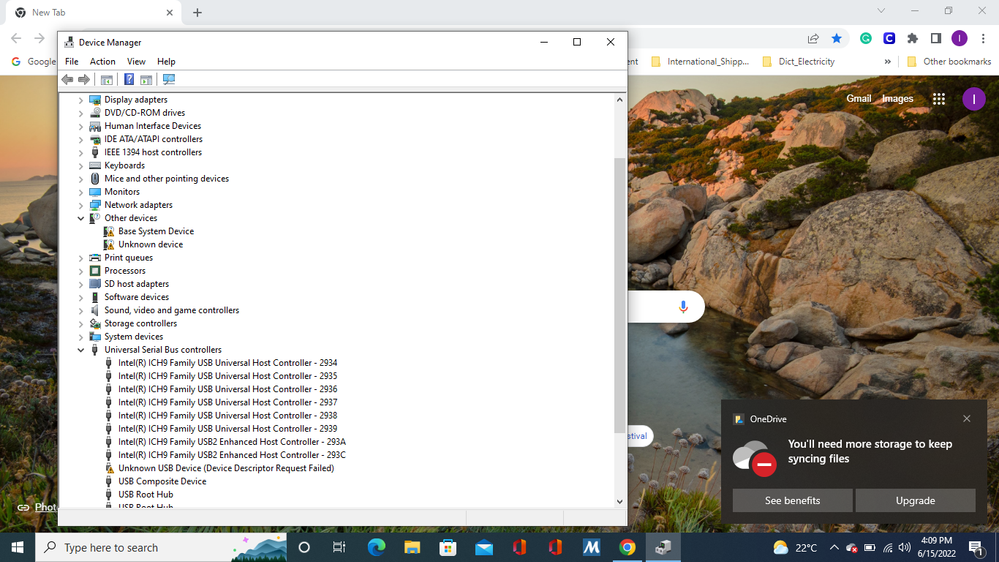Collapse Universal Serial Bus controllers node

(x=80, y=350)
